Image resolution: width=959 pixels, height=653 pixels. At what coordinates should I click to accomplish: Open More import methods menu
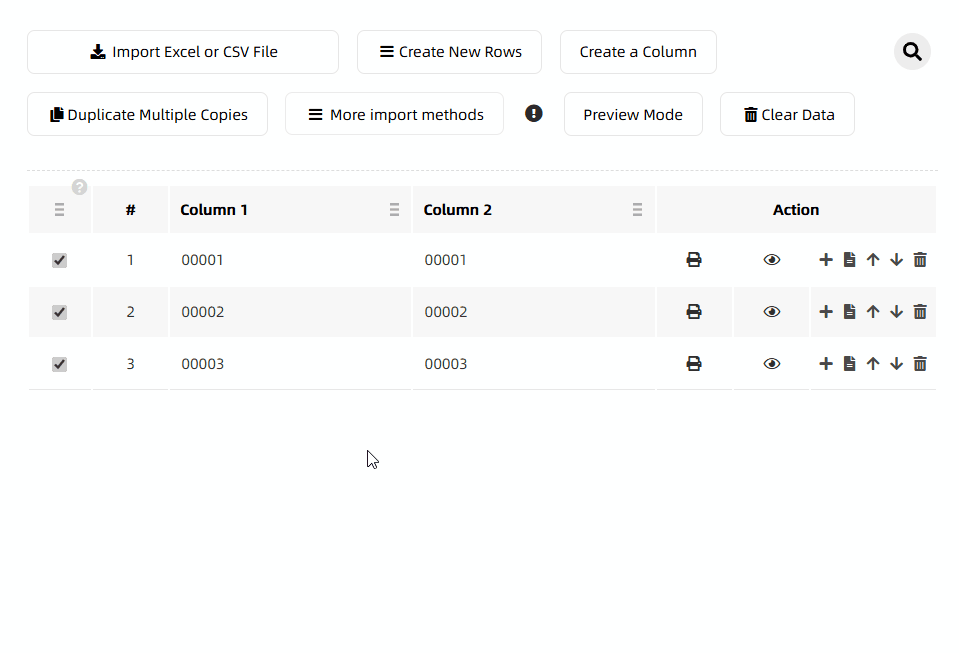[394, 115]
